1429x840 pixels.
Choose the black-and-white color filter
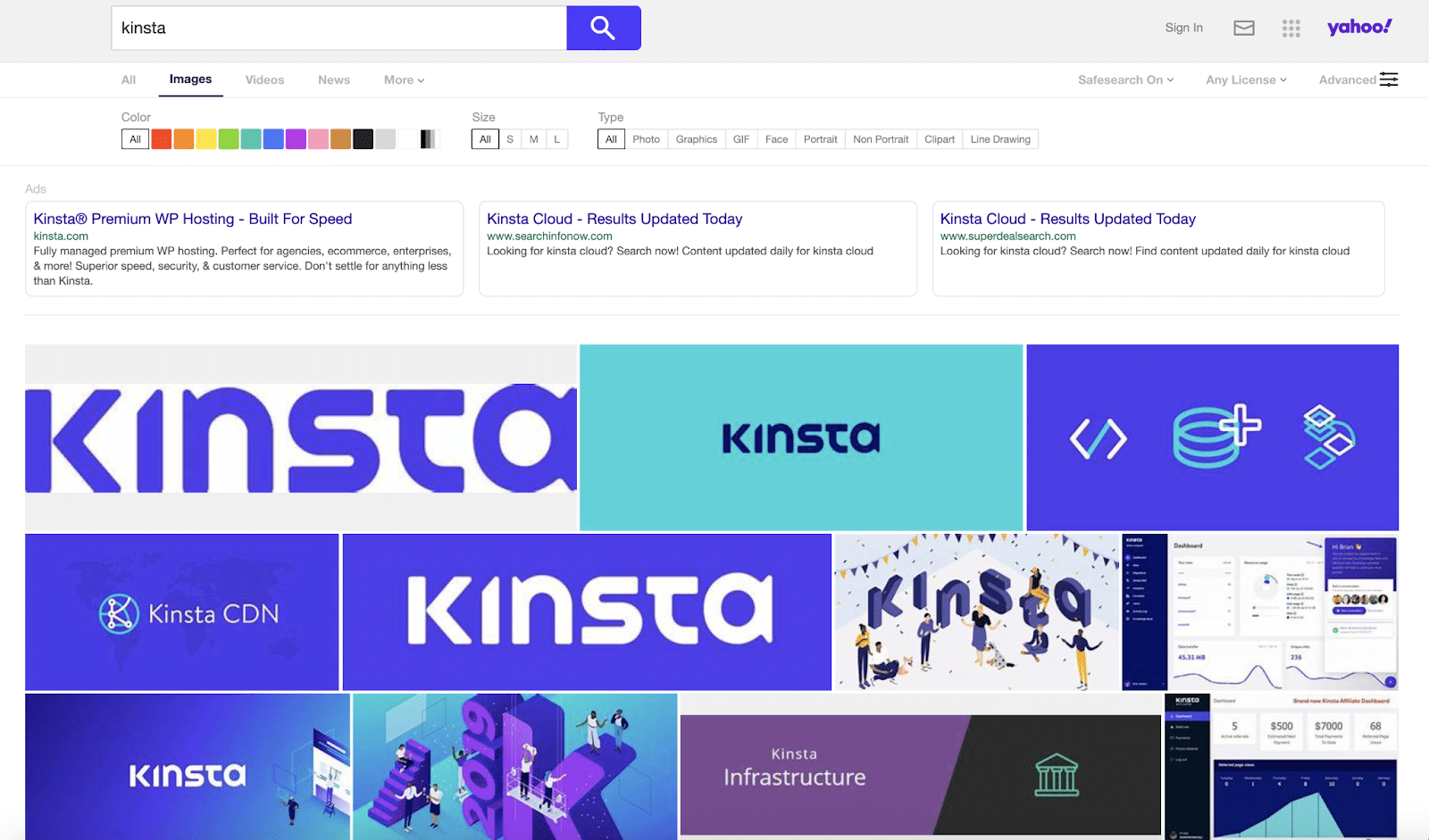[429, 139]
